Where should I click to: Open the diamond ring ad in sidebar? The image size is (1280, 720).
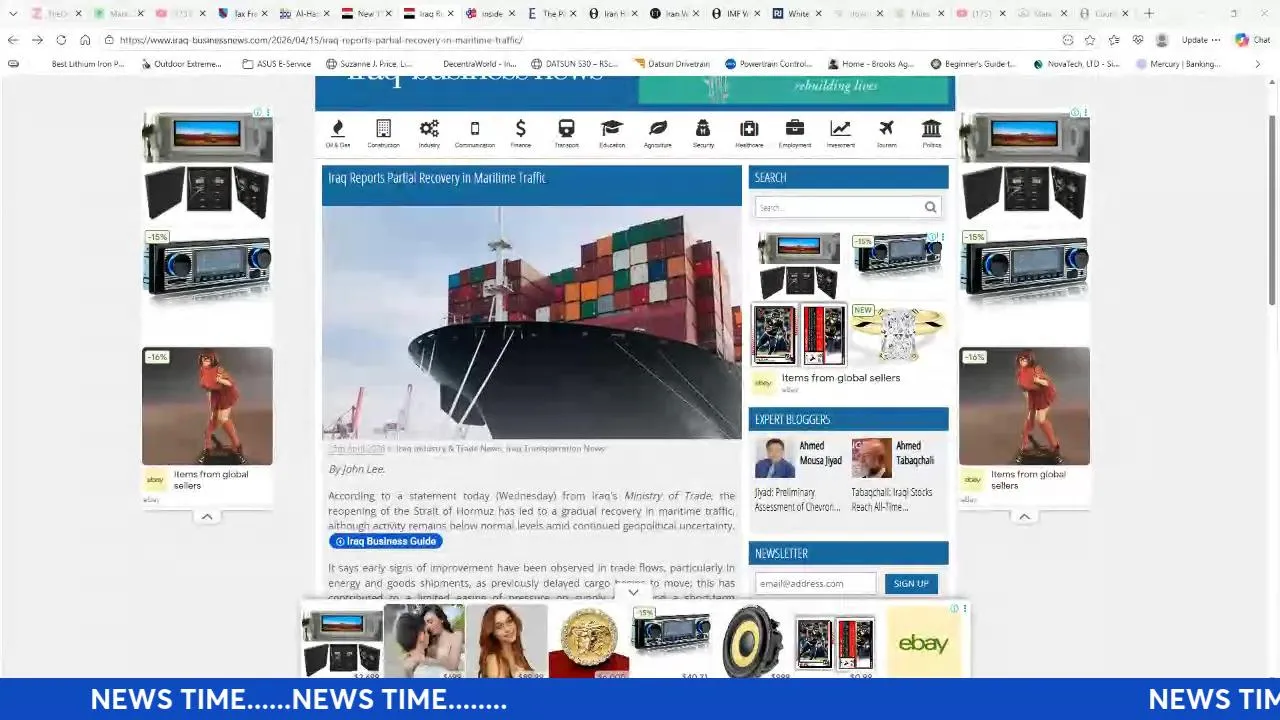point(898,334)
